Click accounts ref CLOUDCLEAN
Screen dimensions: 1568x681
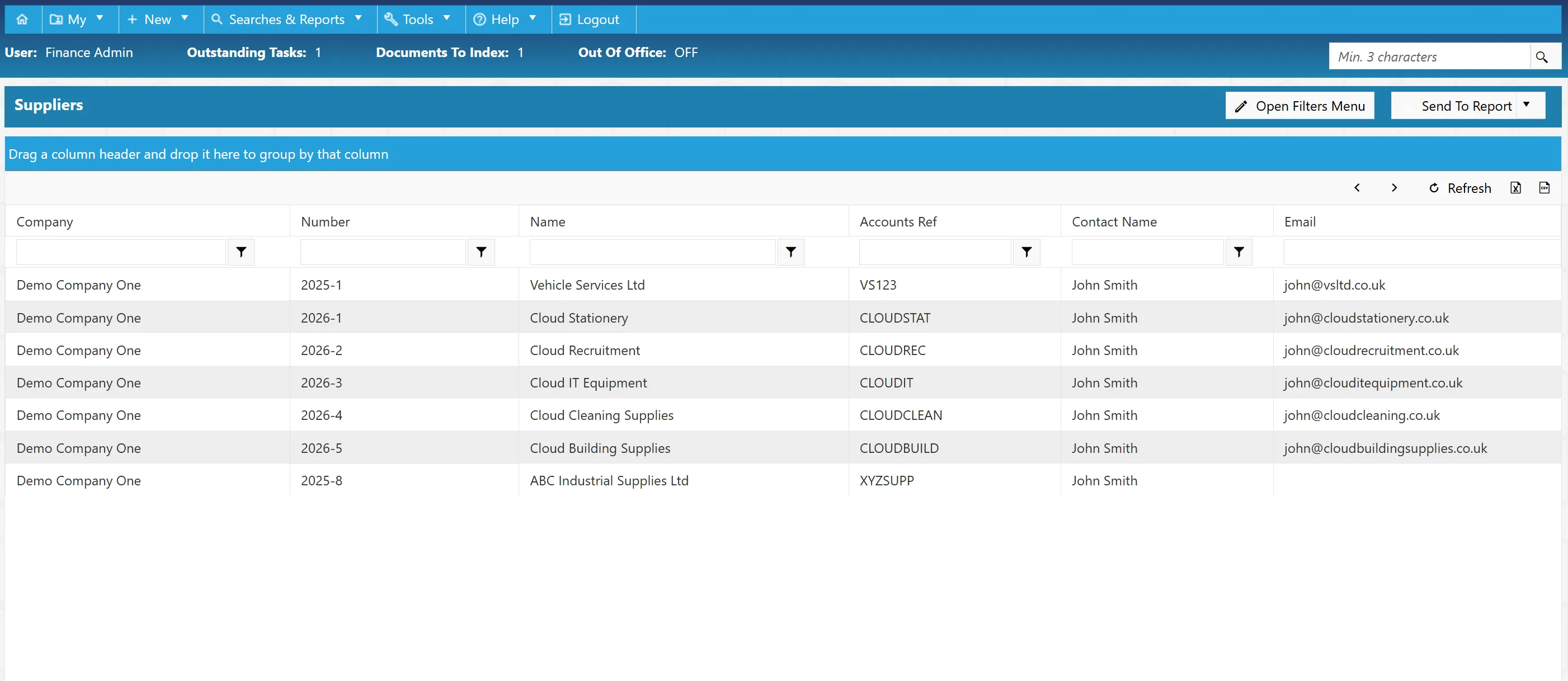(x=901, y=415)
